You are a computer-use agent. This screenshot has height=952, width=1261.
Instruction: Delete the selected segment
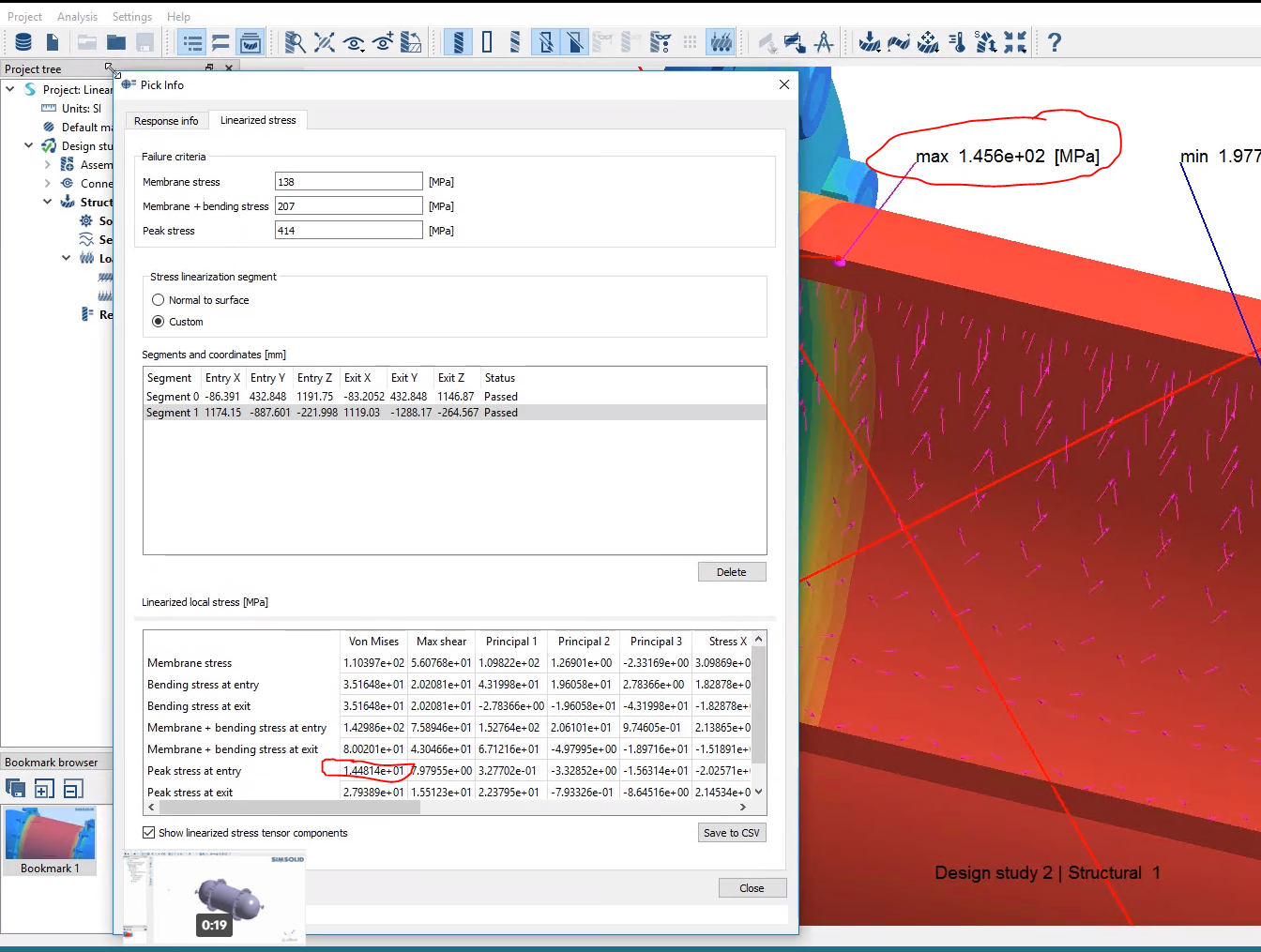tap(732, 572)
